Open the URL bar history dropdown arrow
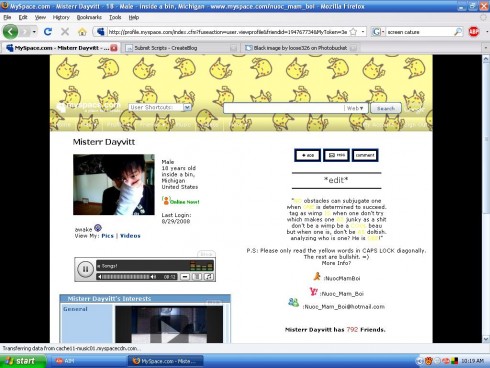The width and height of the screenshot is (490, 368). [x=363, y=32]
